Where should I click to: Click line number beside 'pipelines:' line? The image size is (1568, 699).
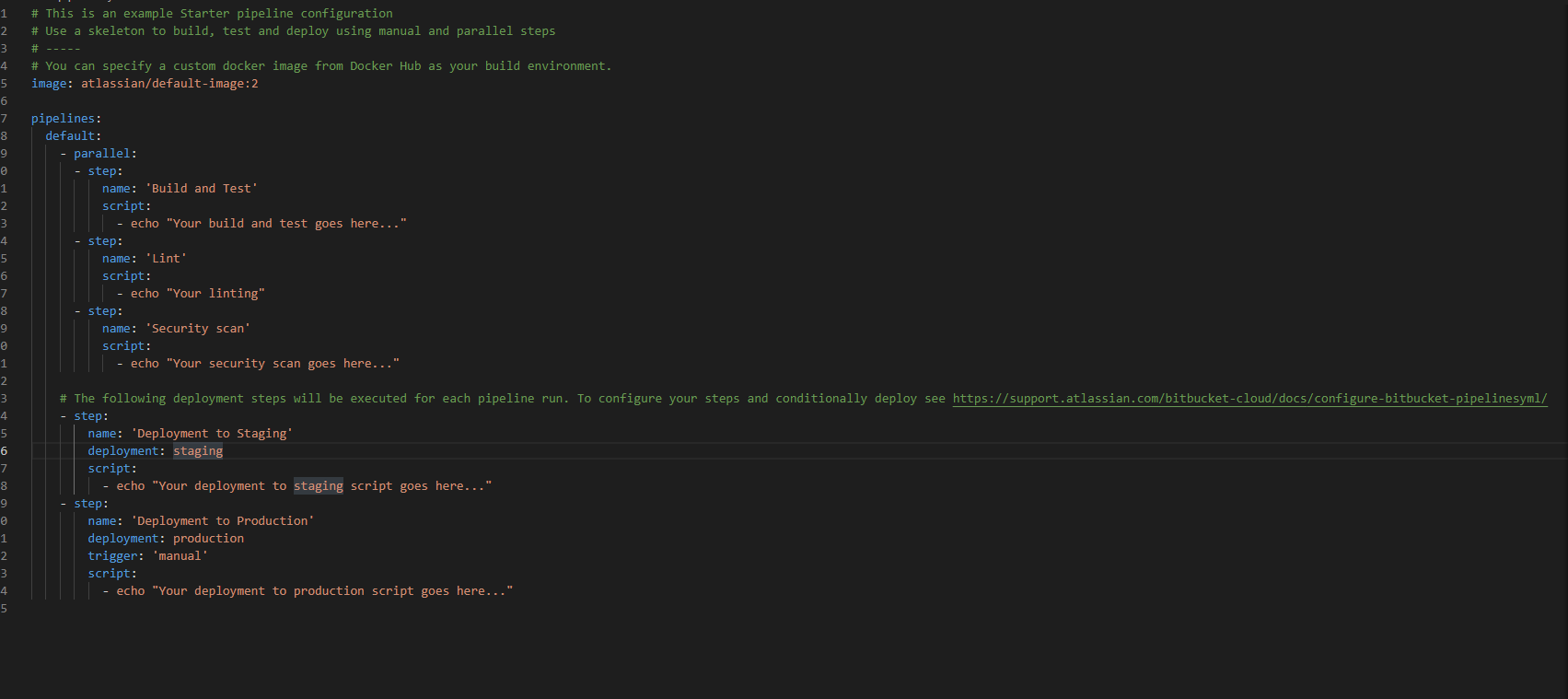[x=4, y=119]
